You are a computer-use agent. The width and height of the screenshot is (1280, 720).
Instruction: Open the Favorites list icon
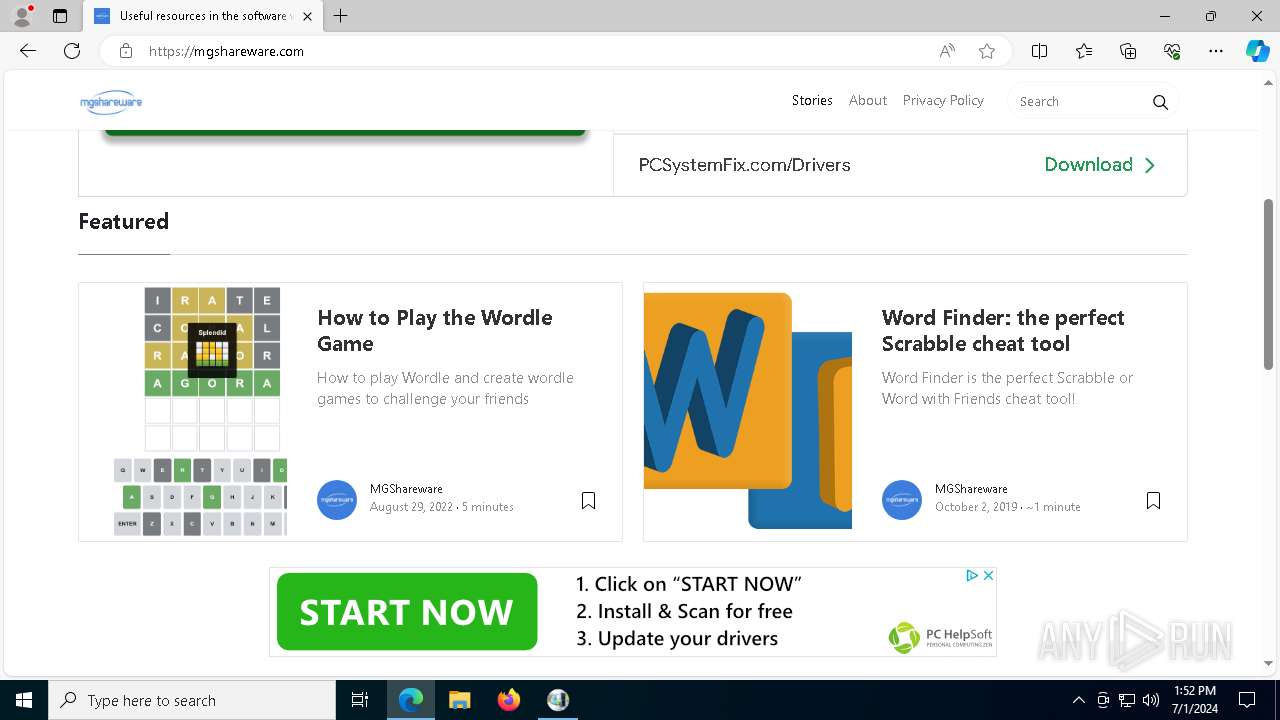pos(1084,51)
